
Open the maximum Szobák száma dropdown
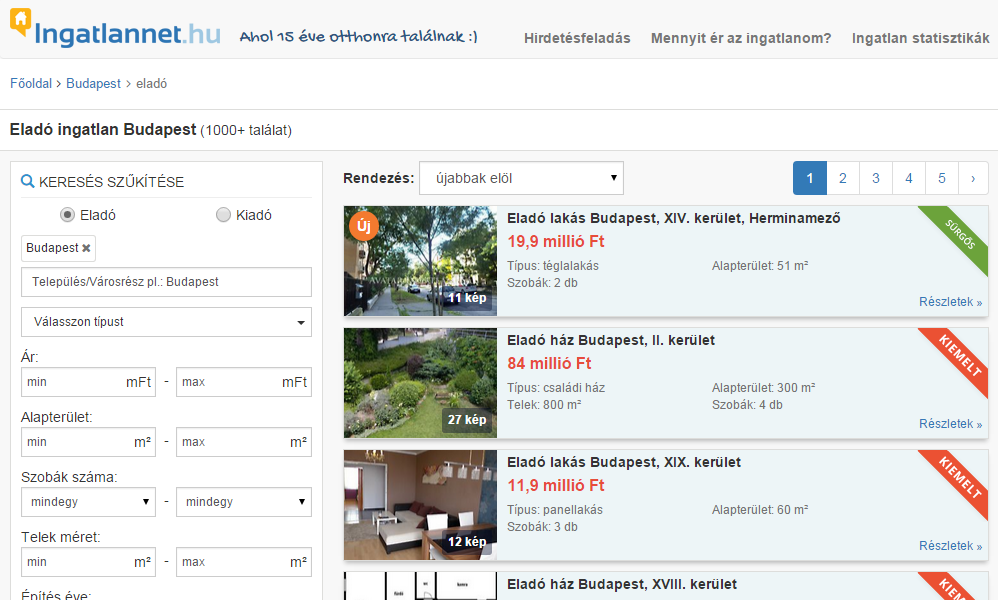[243, 502]
